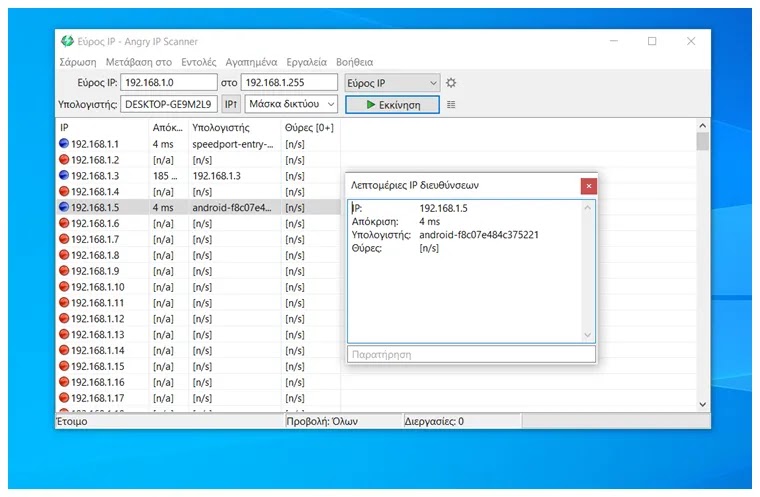Screen dimensions: 760x497
Task: Sort by the Απόκ... column header
Action: [x=168, y=128]
